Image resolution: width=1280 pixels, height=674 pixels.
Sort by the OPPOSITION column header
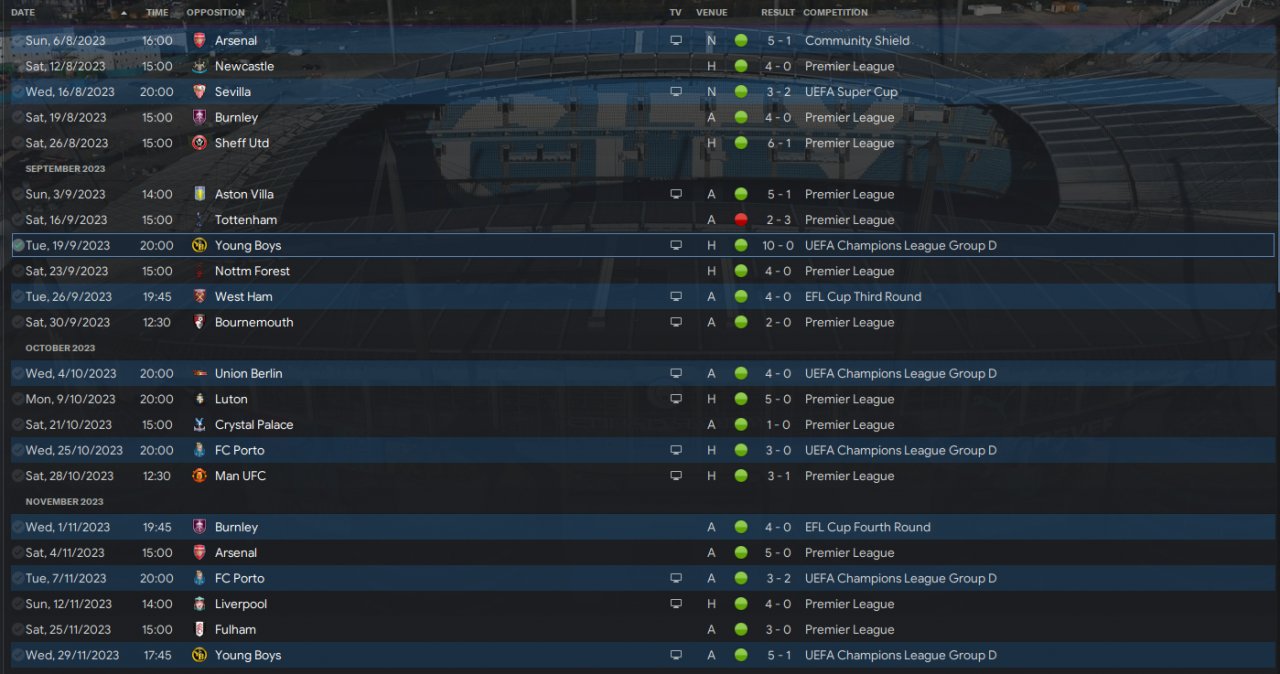click(215, 13)
